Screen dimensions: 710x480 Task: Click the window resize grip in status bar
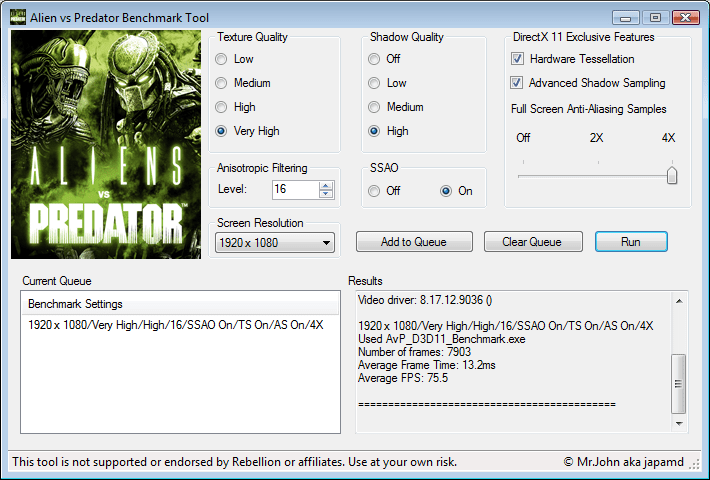(694, 464)
